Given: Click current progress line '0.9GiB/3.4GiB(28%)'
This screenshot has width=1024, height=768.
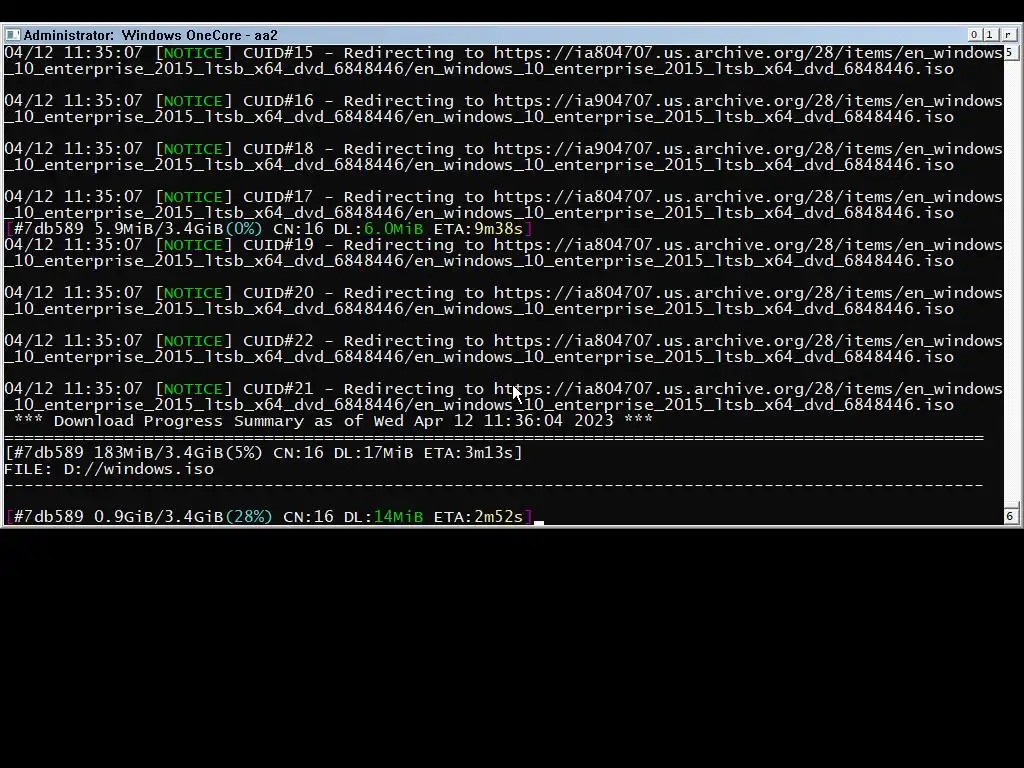Looking at the screenshot, I should click(x=268, y=517).
